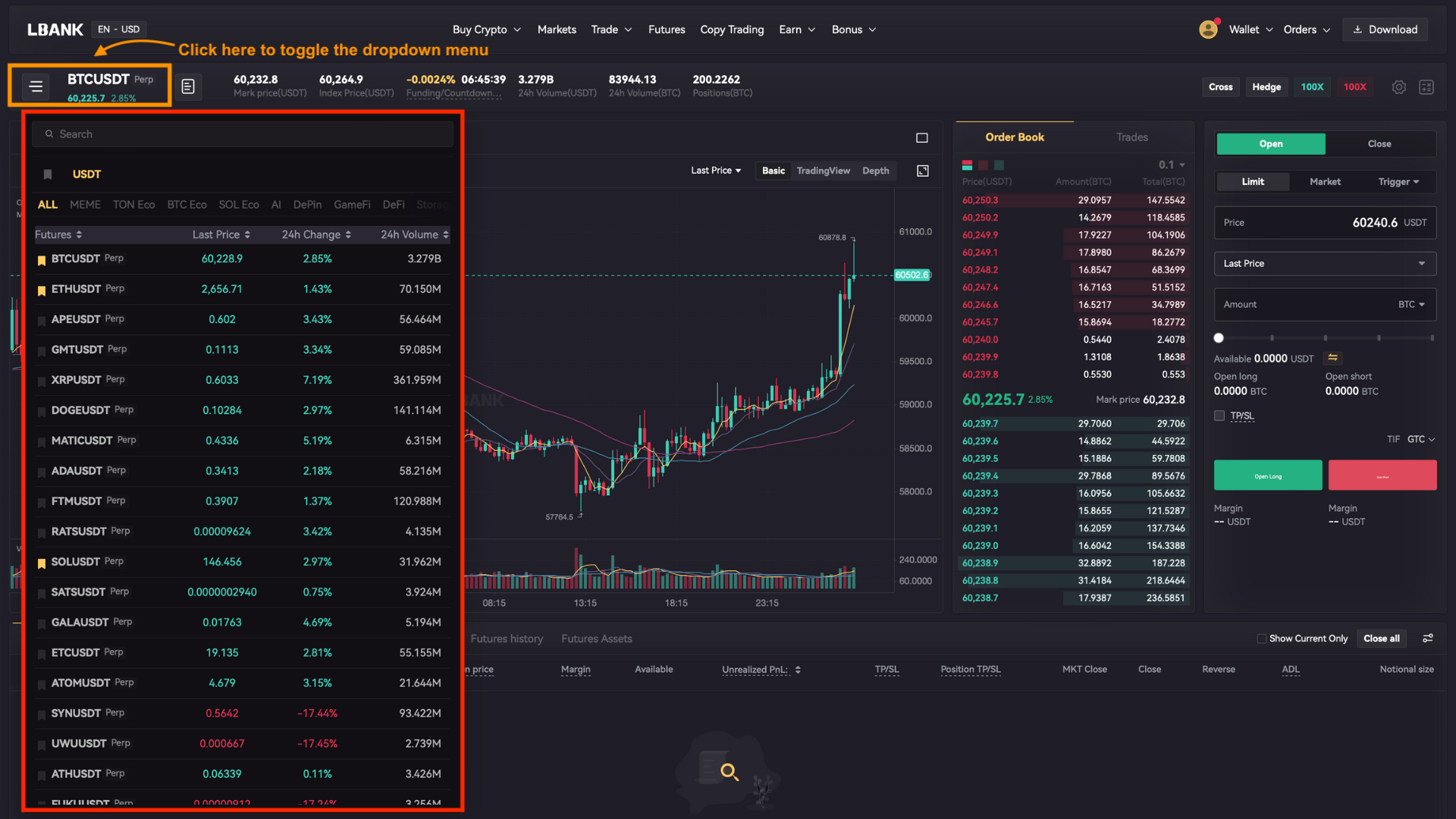Click the transfer funds icon beside Available

click(x=1332, y=358)
